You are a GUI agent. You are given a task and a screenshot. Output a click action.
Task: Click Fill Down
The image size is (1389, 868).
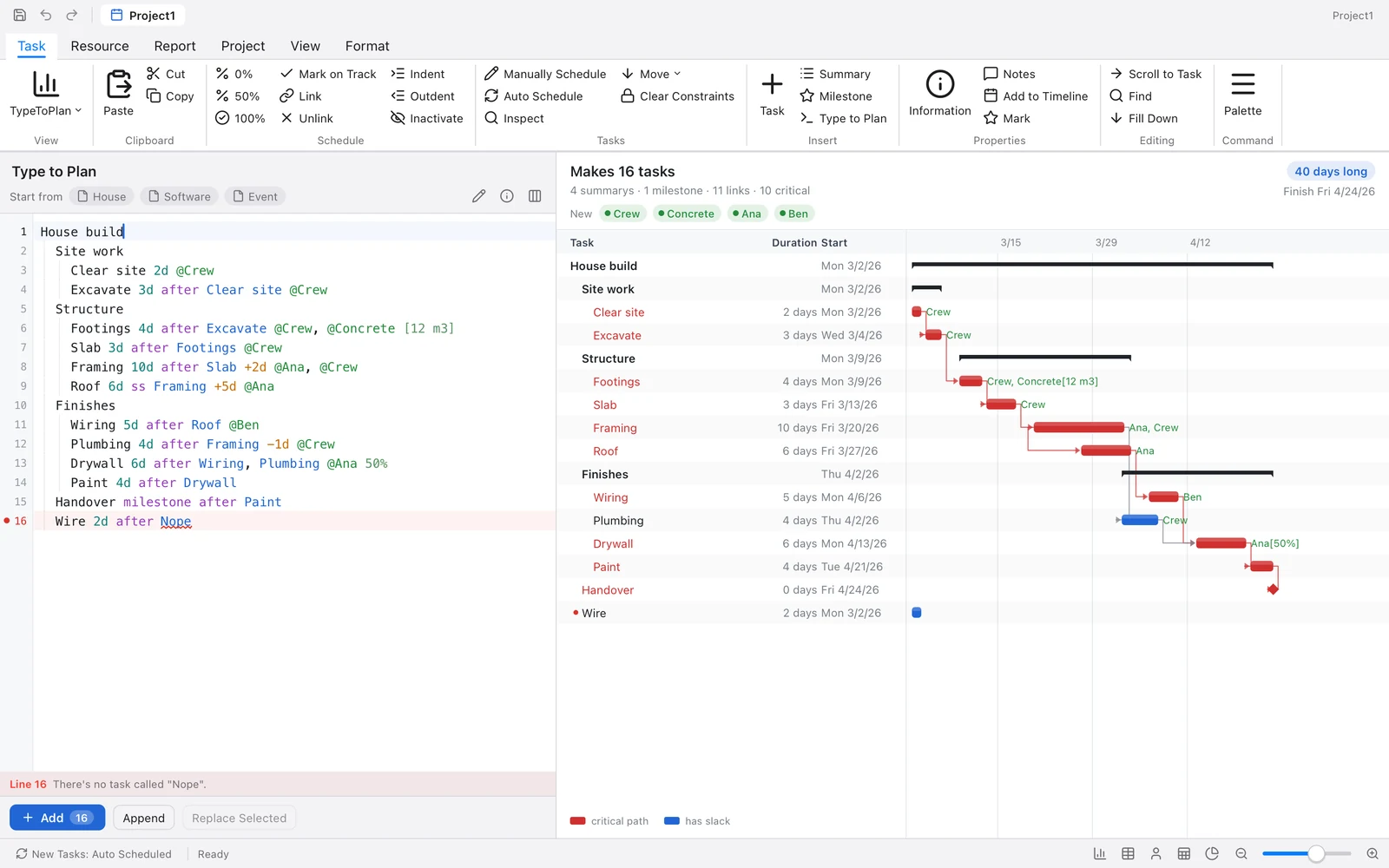pos(1144,118)
